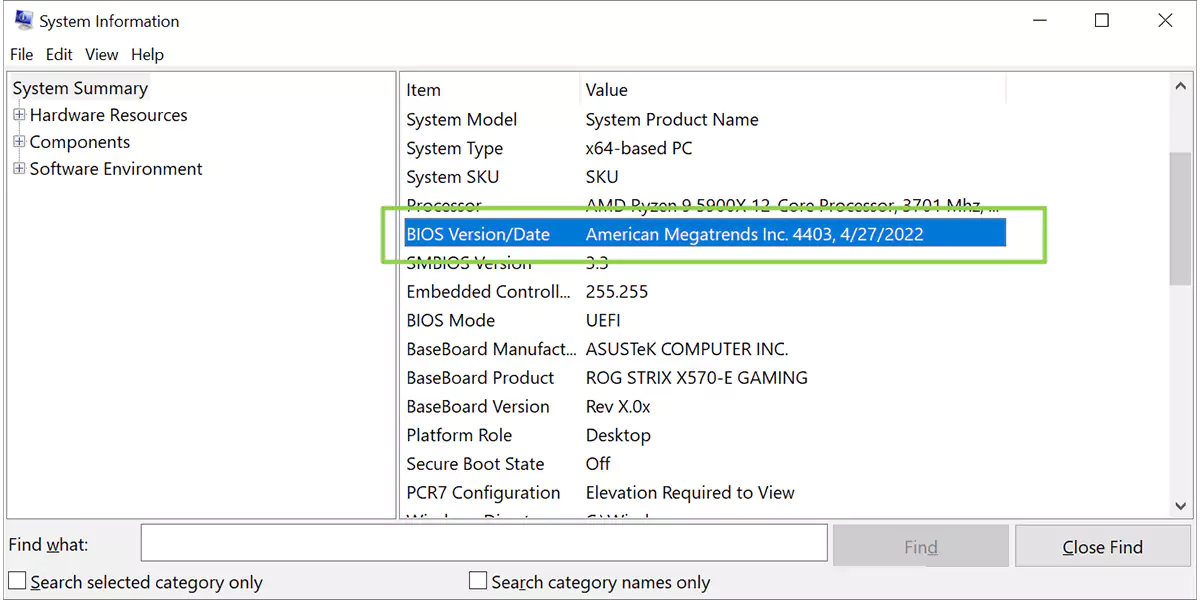Select the Components tree item
This screenshot has width=1200, height=600.
pos(80,142)
